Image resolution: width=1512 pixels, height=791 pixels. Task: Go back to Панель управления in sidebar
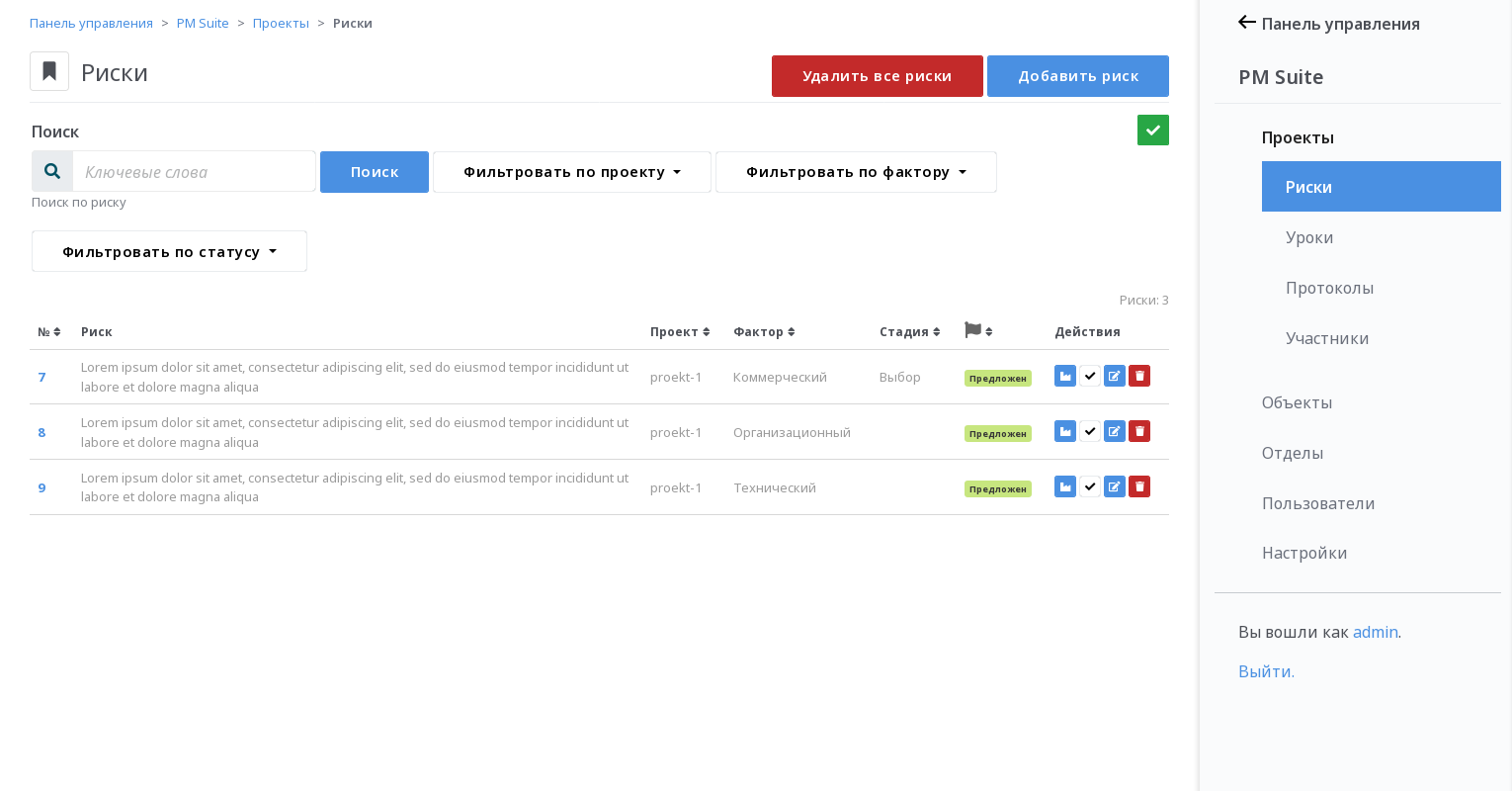pyautogui.click(x=1329, y=24)
